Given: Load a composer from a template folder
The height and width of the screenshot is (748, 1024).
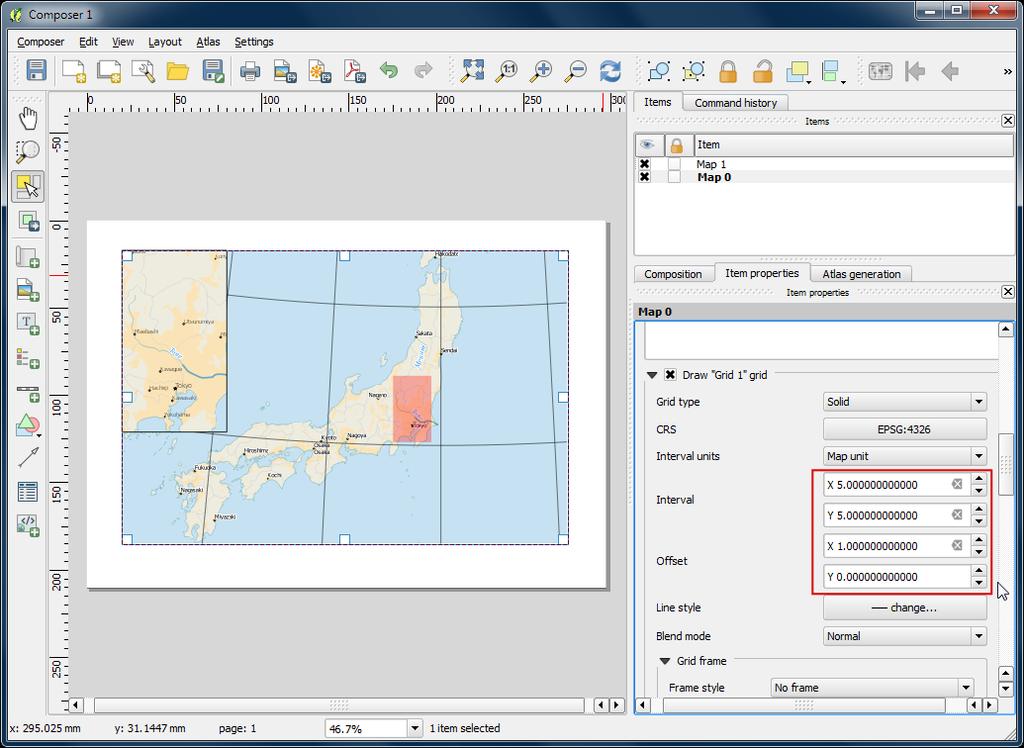Looking at the screenshot, I should (178, 71).
